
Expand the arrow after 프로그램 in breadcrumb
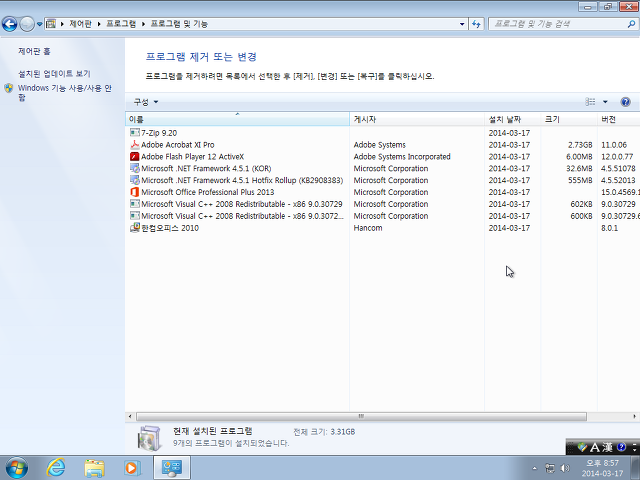[143, 24]
